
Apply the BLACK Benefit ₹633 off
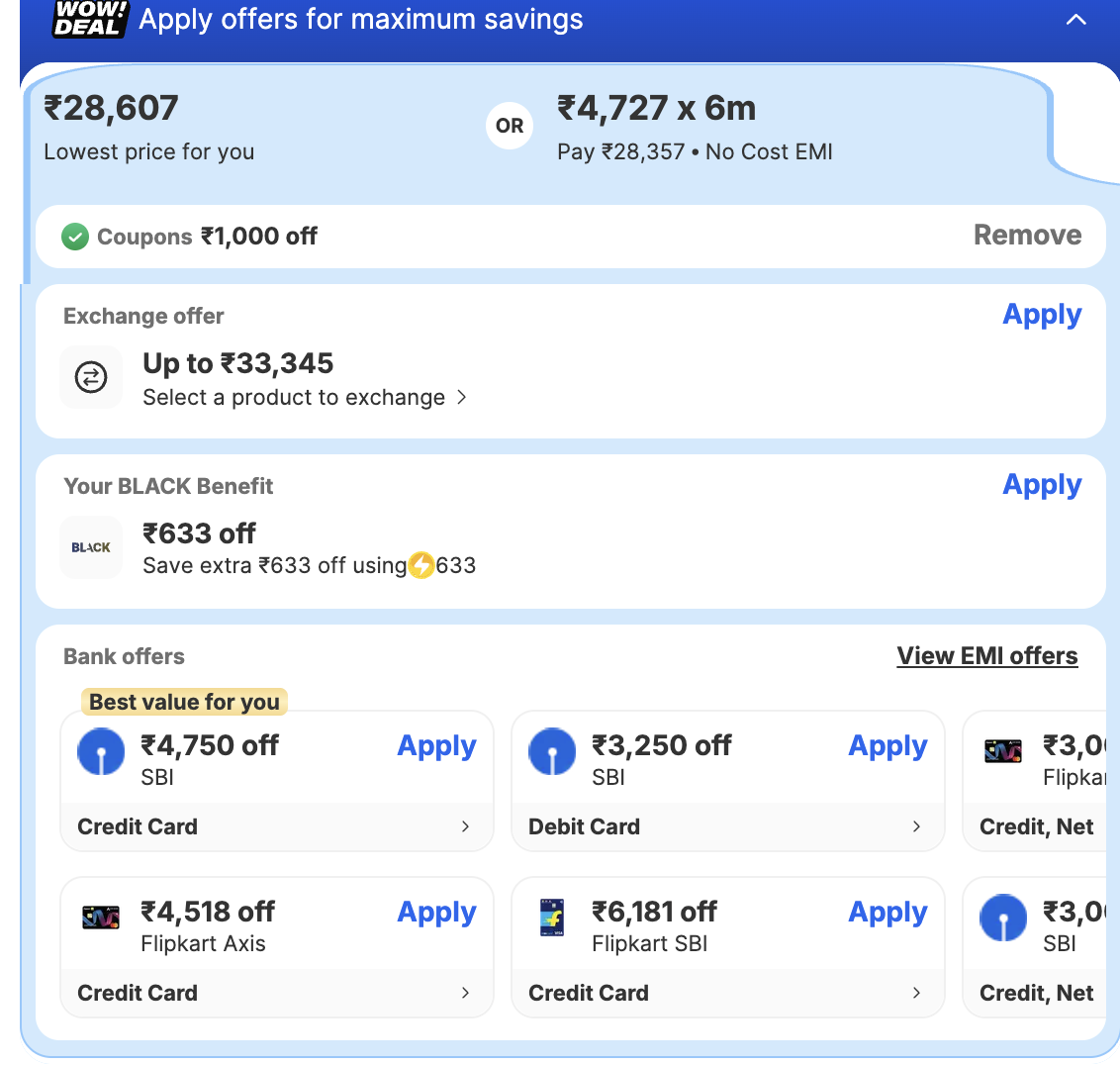[x=1042, y=485]
